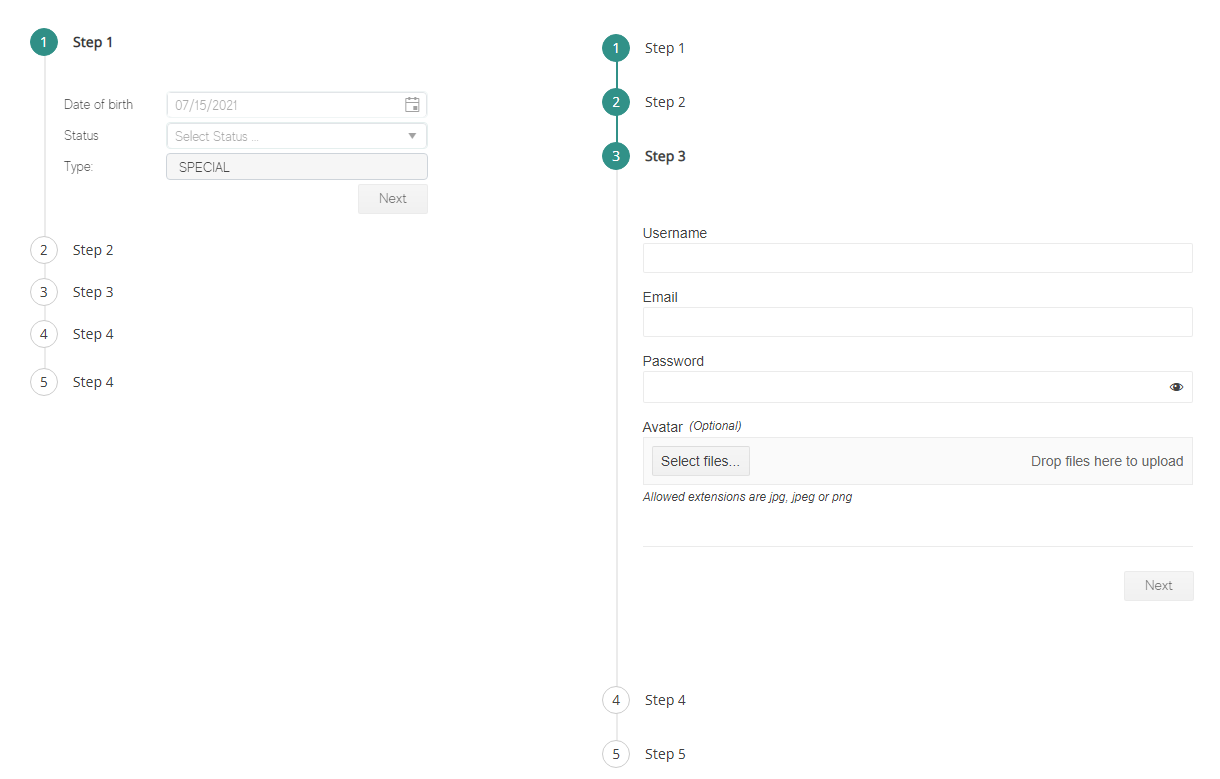Click the Type field showing SPECIAL
The image size is (1220, 779).
click(x=296, y=167)
